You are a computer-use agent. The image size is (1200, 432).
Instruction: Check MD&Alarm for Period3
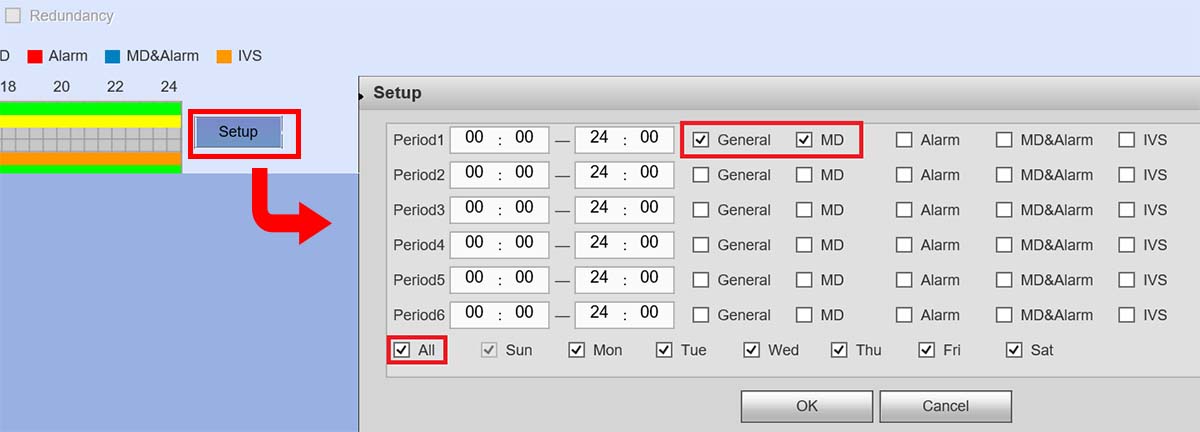(1004, 210)
